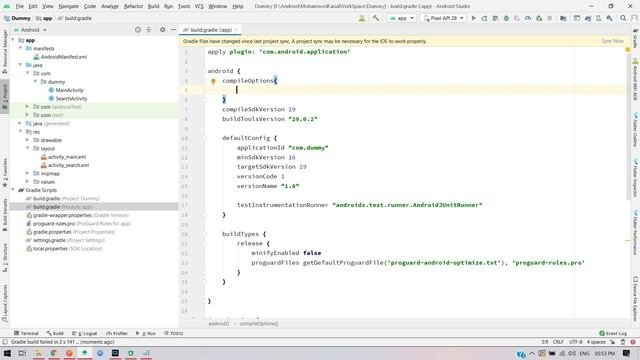Click the Sync Project with Gradle Files icon

(588, 18)
